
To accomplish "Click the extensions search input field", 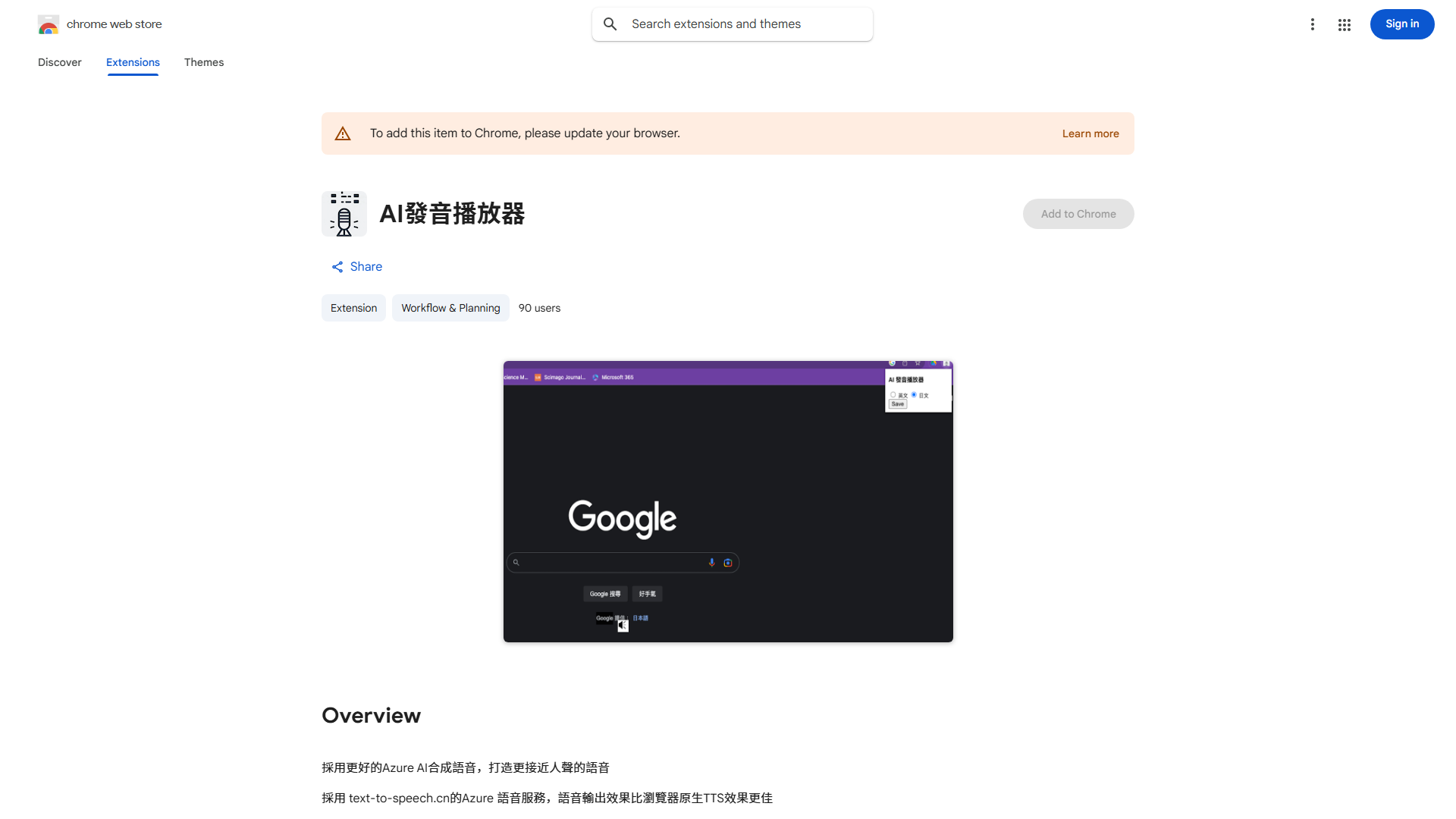I will pyautogui.click(x=732, y=24).
